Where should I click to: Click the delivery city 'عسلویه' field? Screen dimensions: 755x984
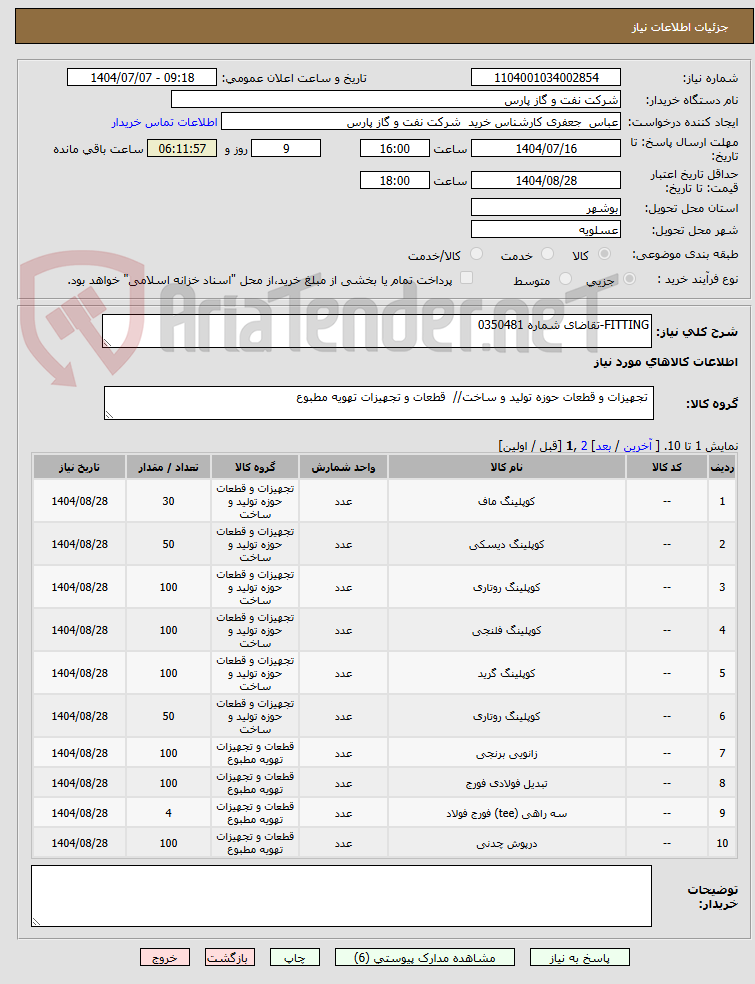[546, 230]
